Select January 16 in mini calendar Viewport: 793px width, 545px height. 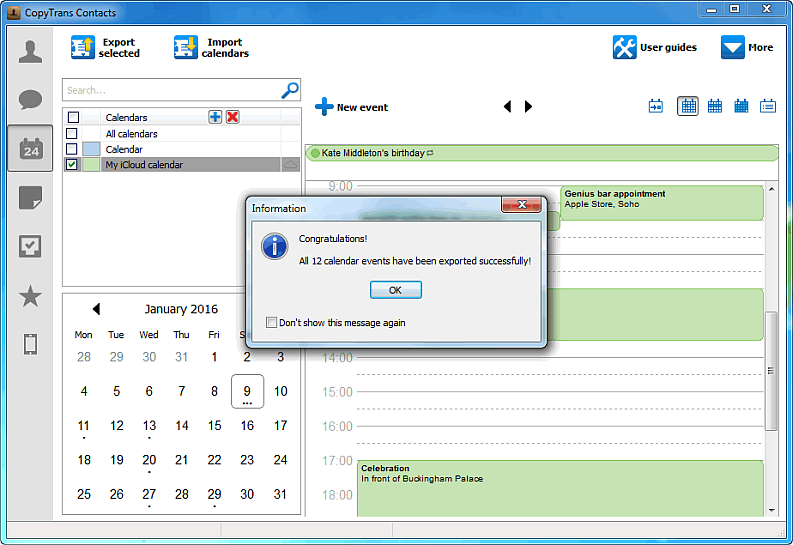[x=247, y=426]
